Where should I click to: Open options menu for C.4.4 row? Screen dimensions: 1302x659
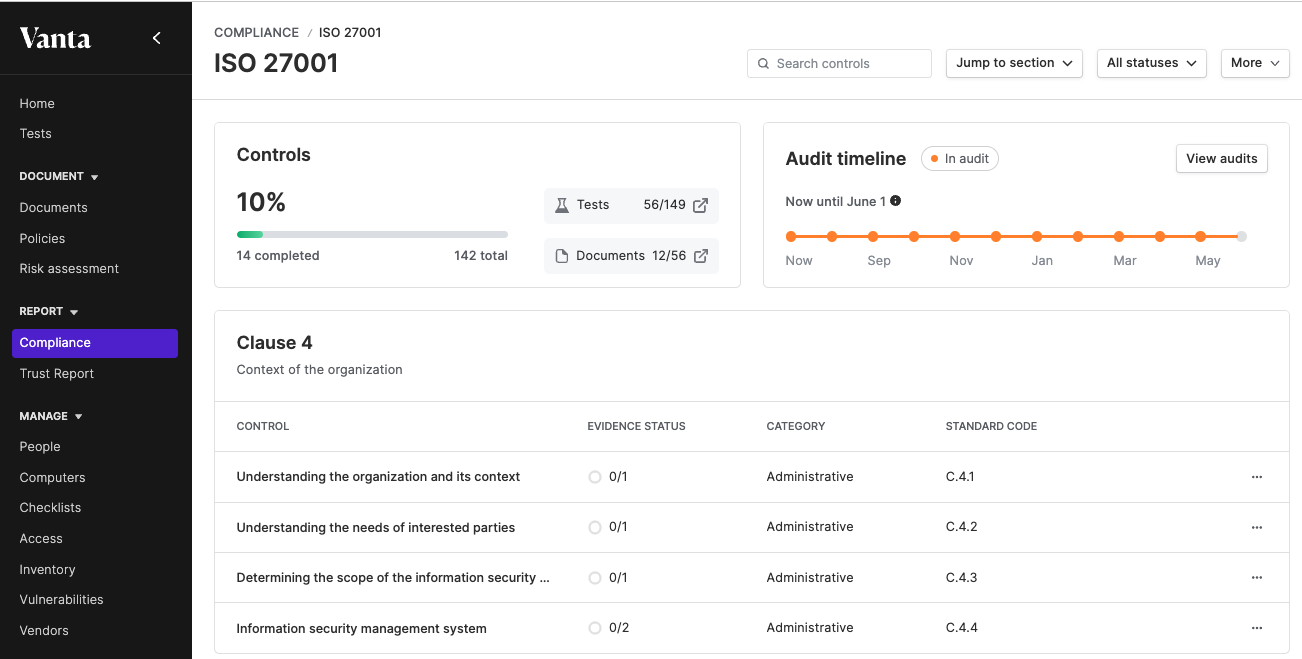(1257, 628)
